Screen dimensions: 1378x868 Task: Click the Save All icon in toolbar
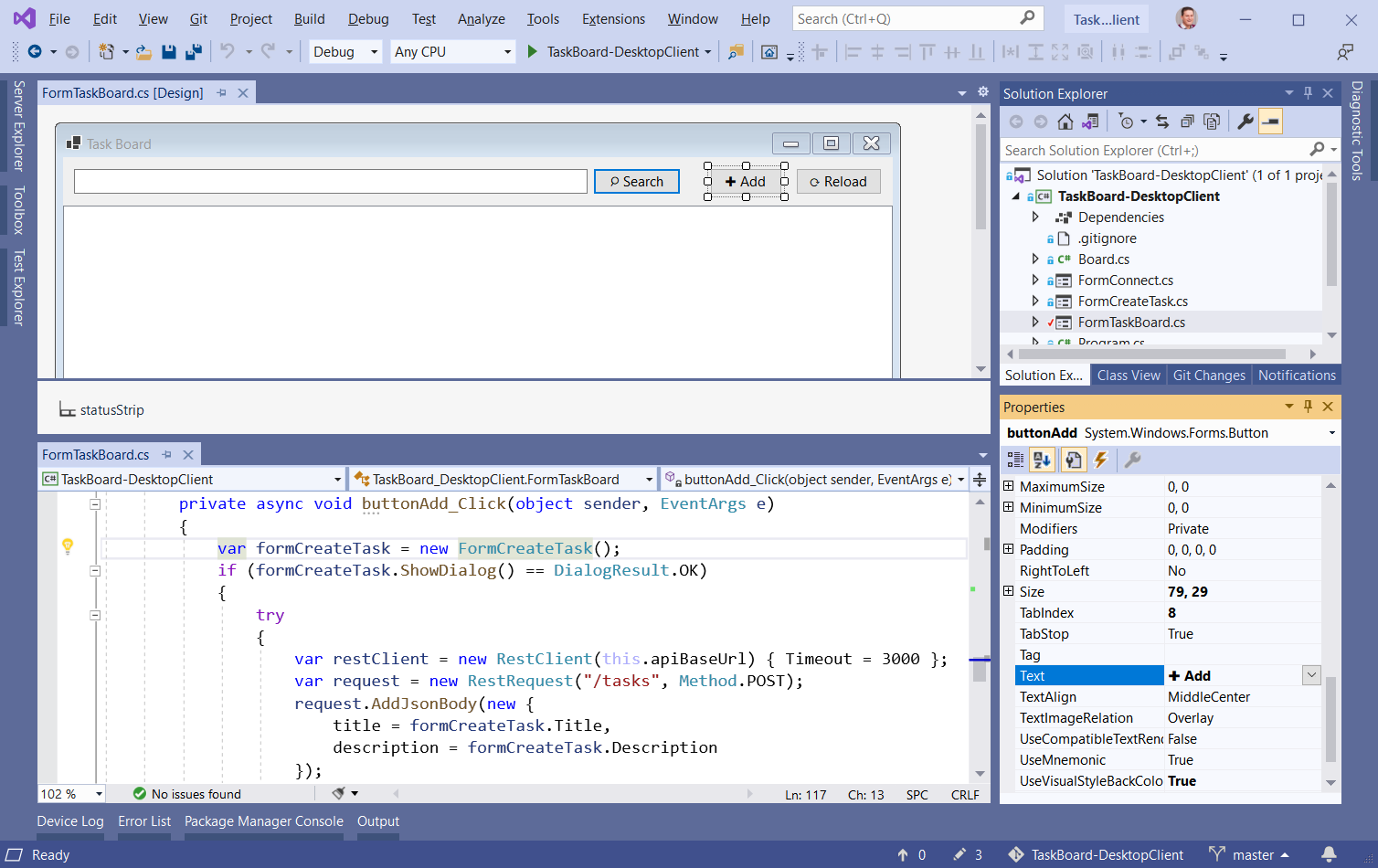pos(192,52)
